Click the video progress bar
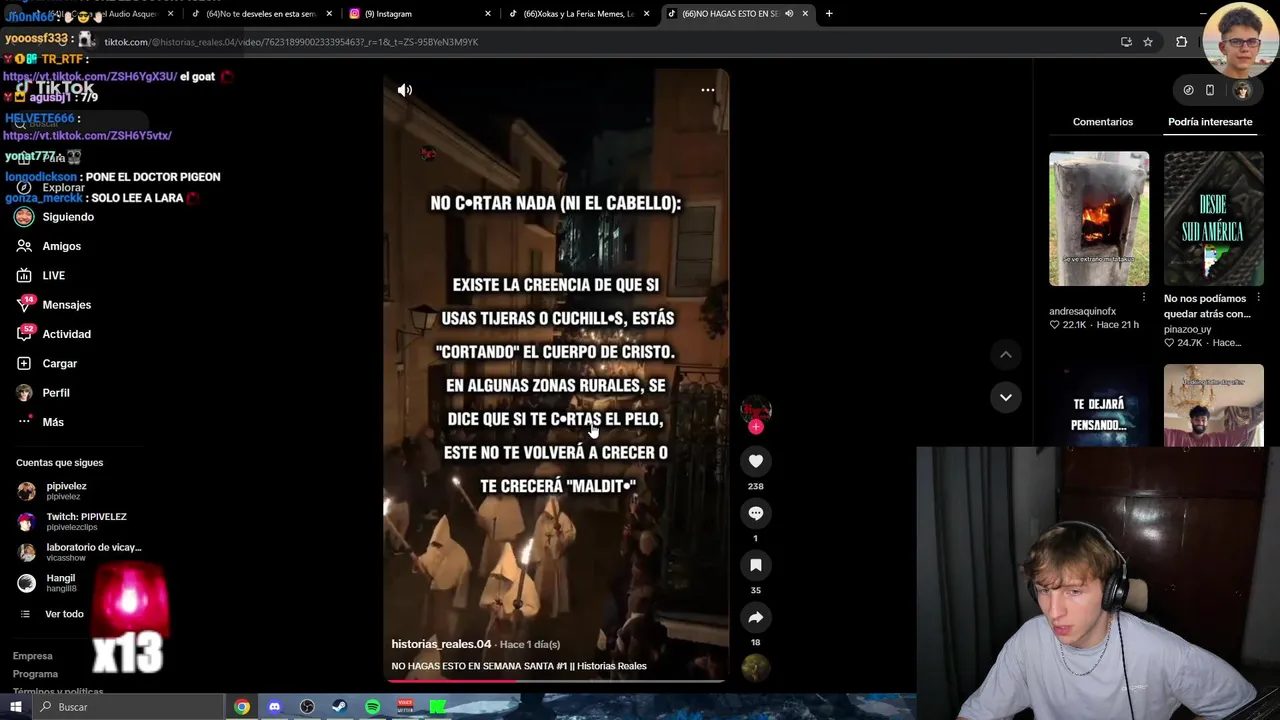Image resolution: width=1280 pixels, height=720 pixels. pyautogui.click(x=556, y=680)
